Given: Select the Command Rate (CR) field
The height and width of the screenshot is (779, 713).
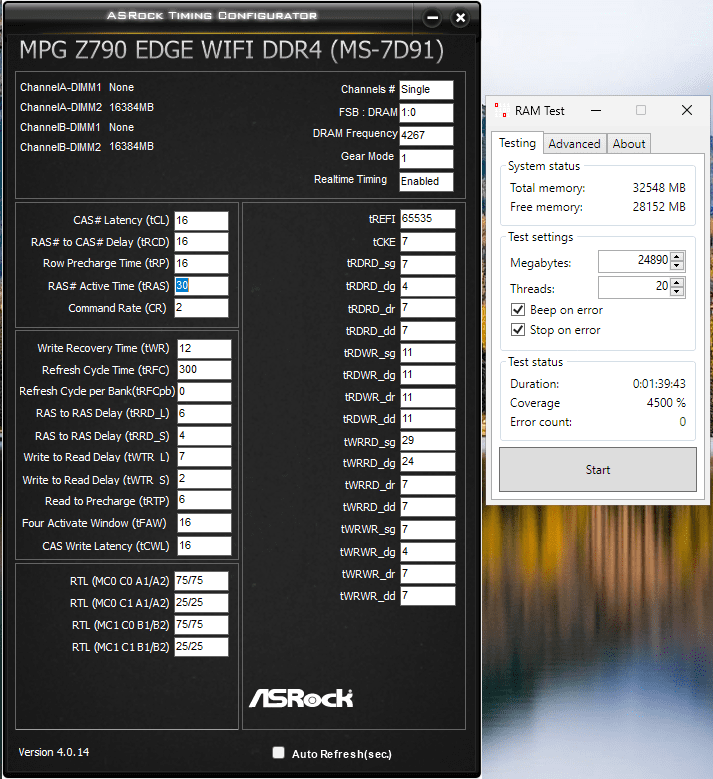Looking at the screenshot, I should pos(201,308).
